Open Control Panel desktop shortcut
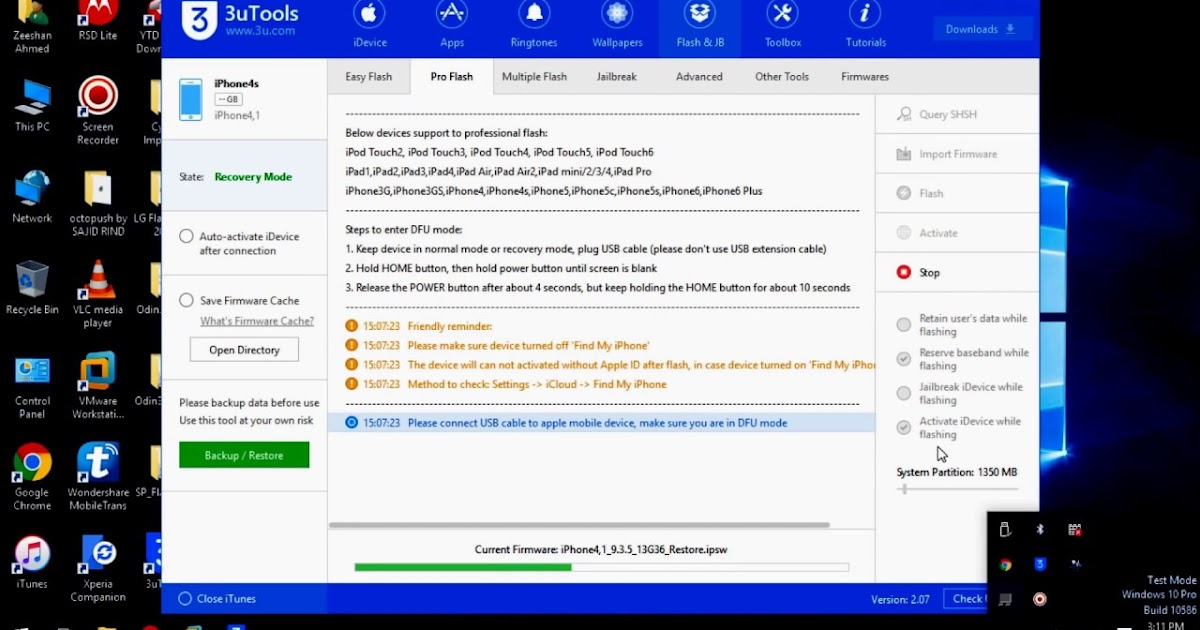1200x630 pixels. (32, 386)
